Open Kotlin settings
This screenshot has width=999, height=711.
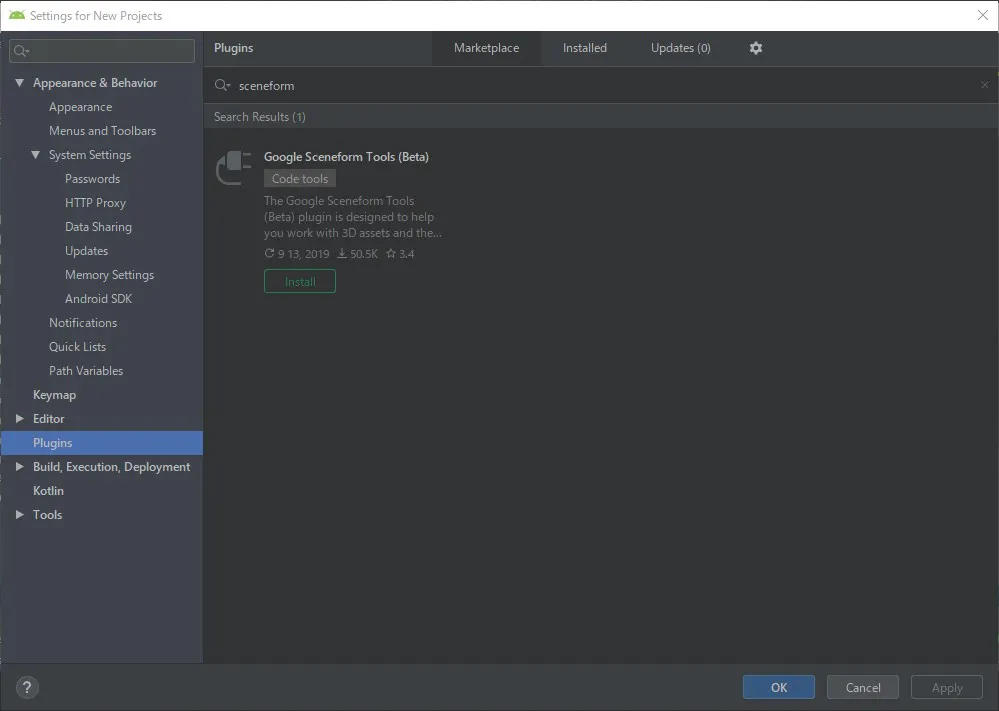click(48, 491)
